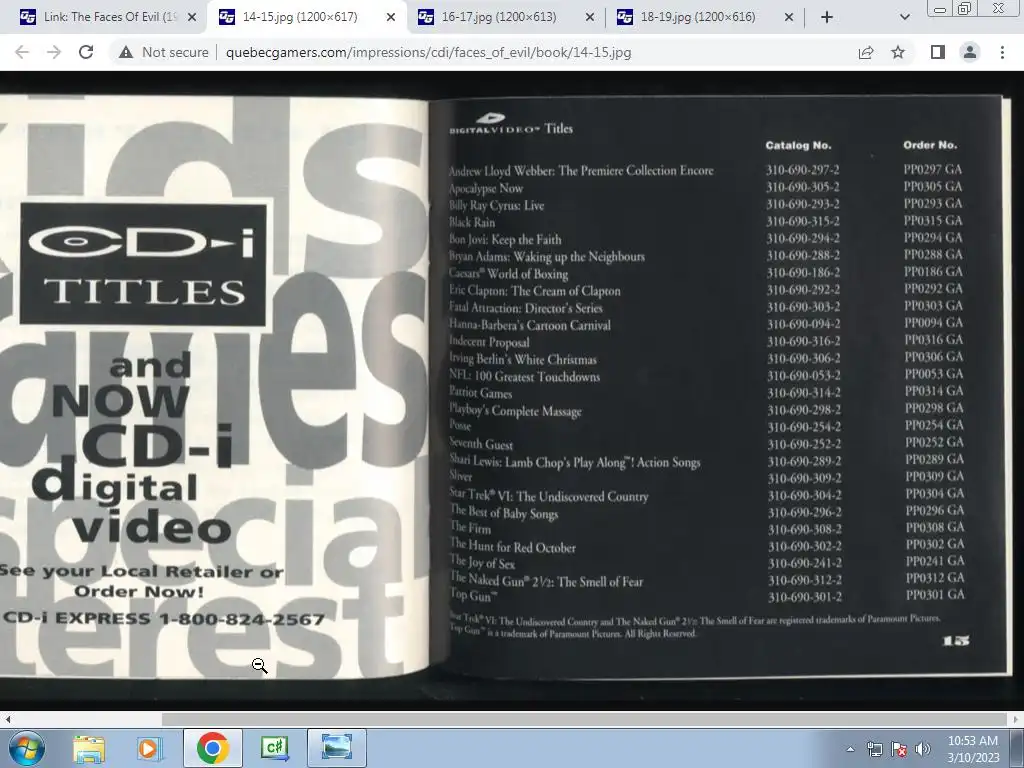Click the scrollbar right arrow

pyautogui.click(x=1016, y=719)
